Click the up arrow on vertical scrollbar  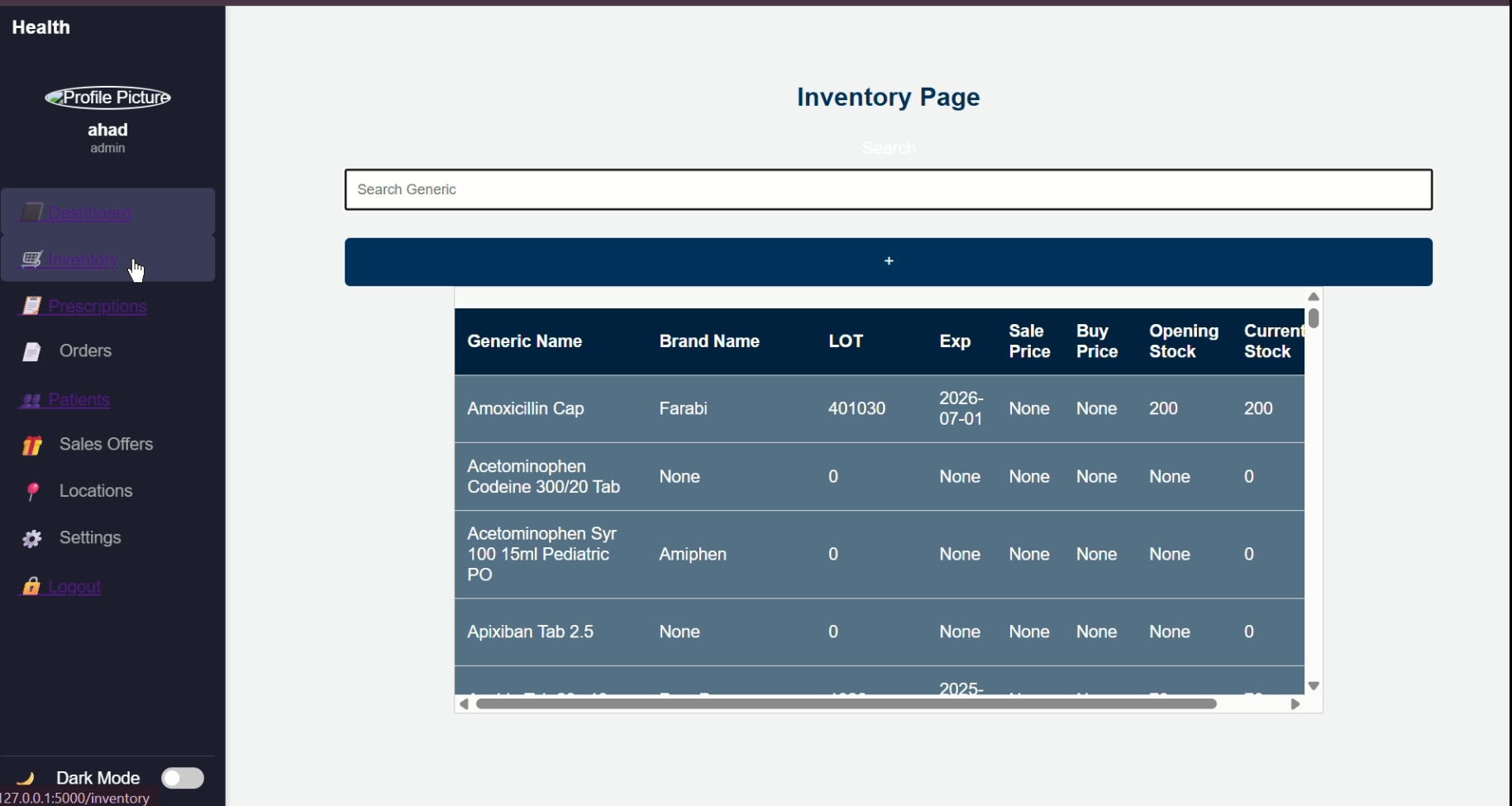click(1313, 296)
